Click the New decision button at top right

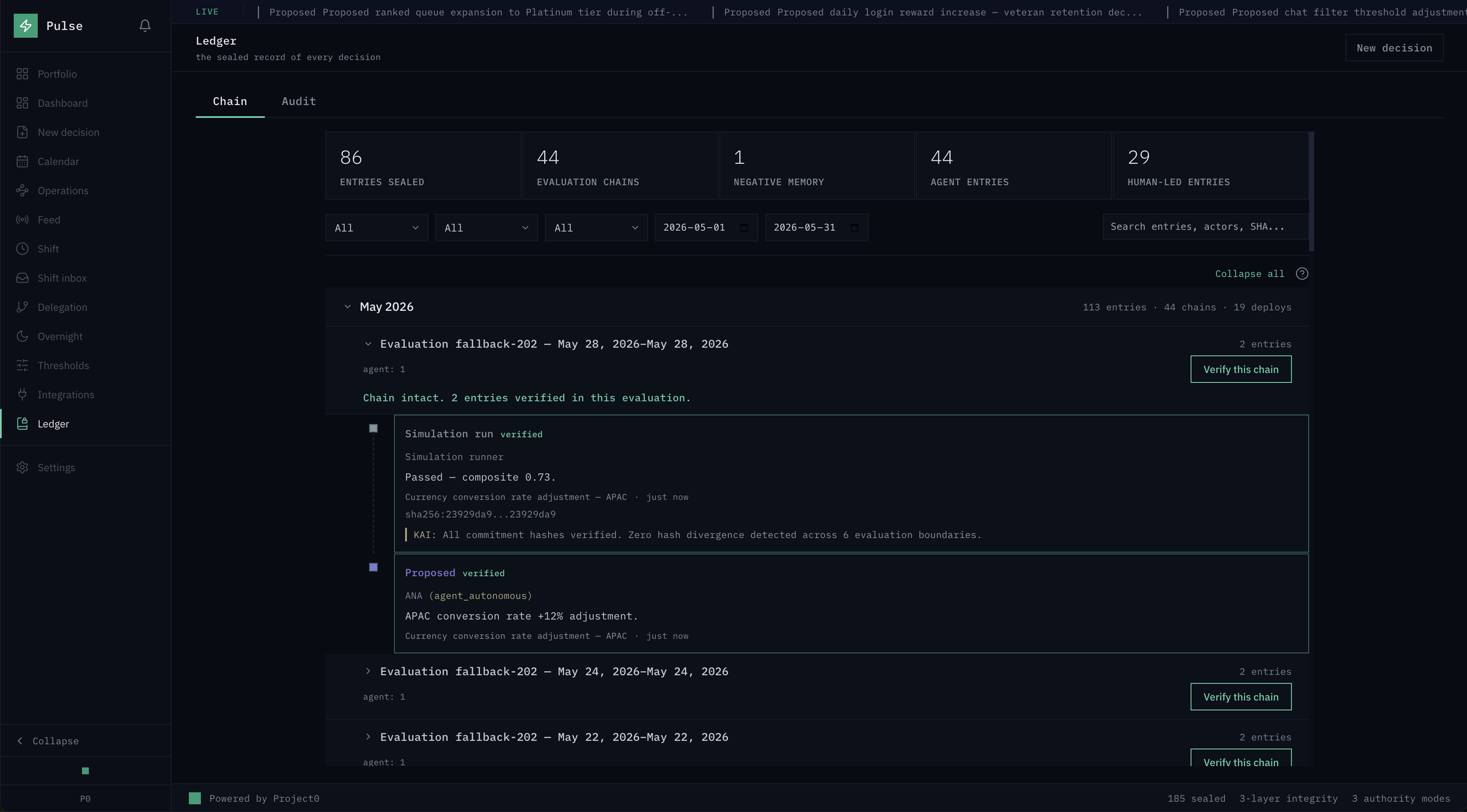click(x=1394, y=48)
